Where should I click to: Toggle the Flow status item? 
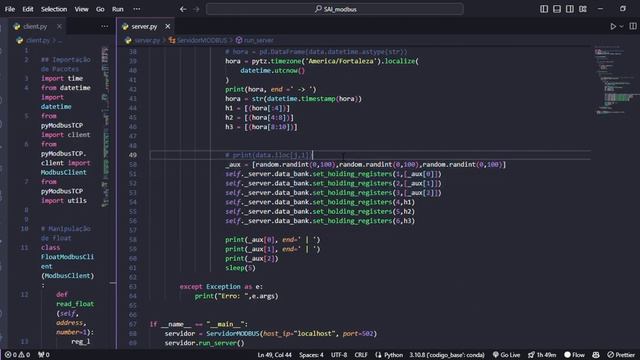pos(574,355)
